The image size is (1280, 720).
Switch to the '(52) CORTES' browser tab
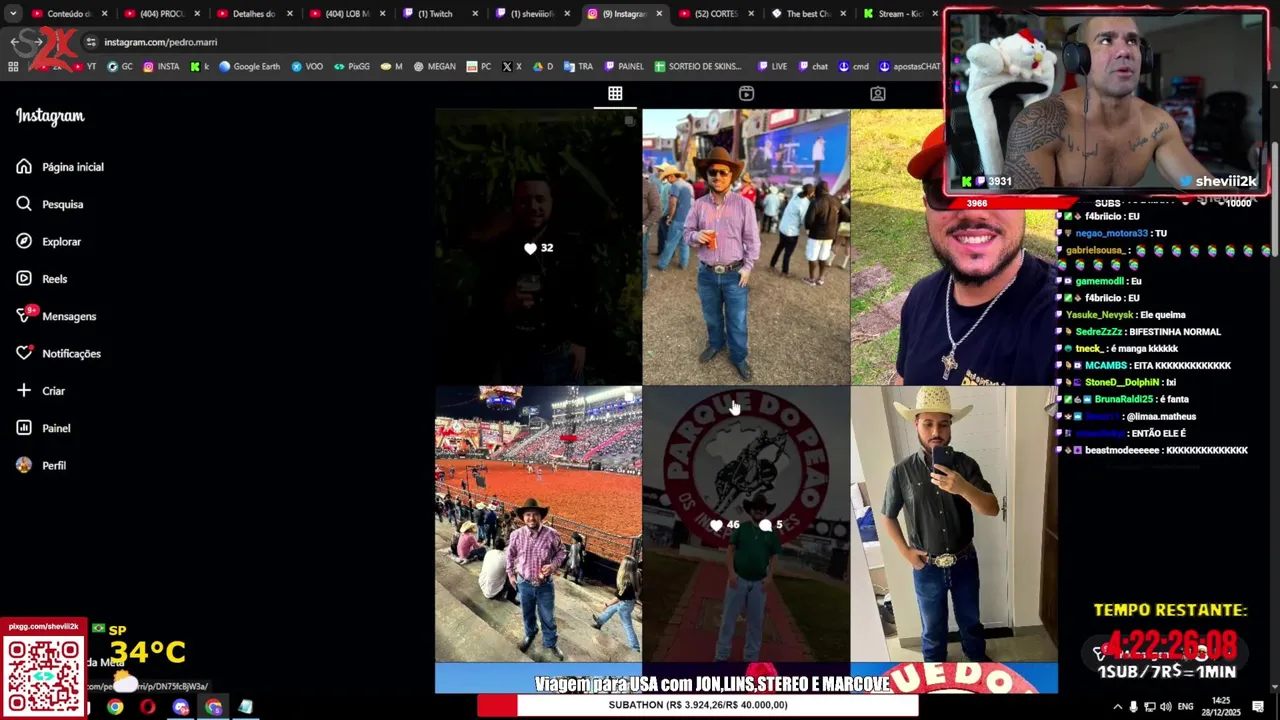[x=715, y=14]
